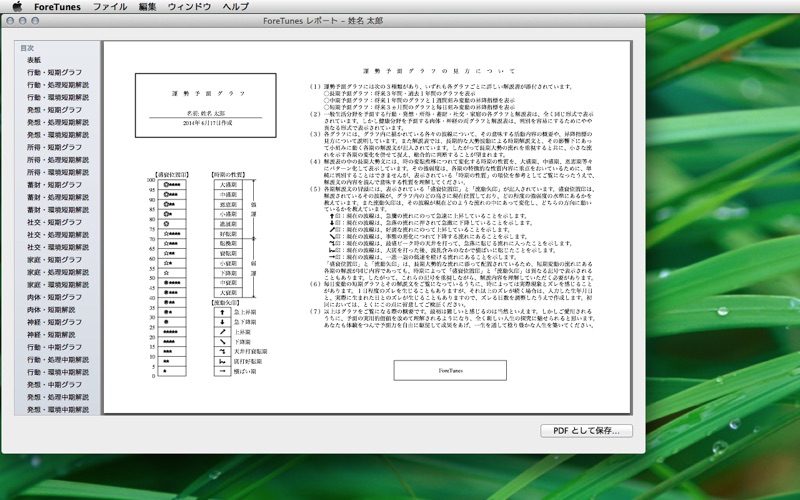
Task: Click the 運勢予想グラフ title box on the page
Action: (x=206, y=106)
